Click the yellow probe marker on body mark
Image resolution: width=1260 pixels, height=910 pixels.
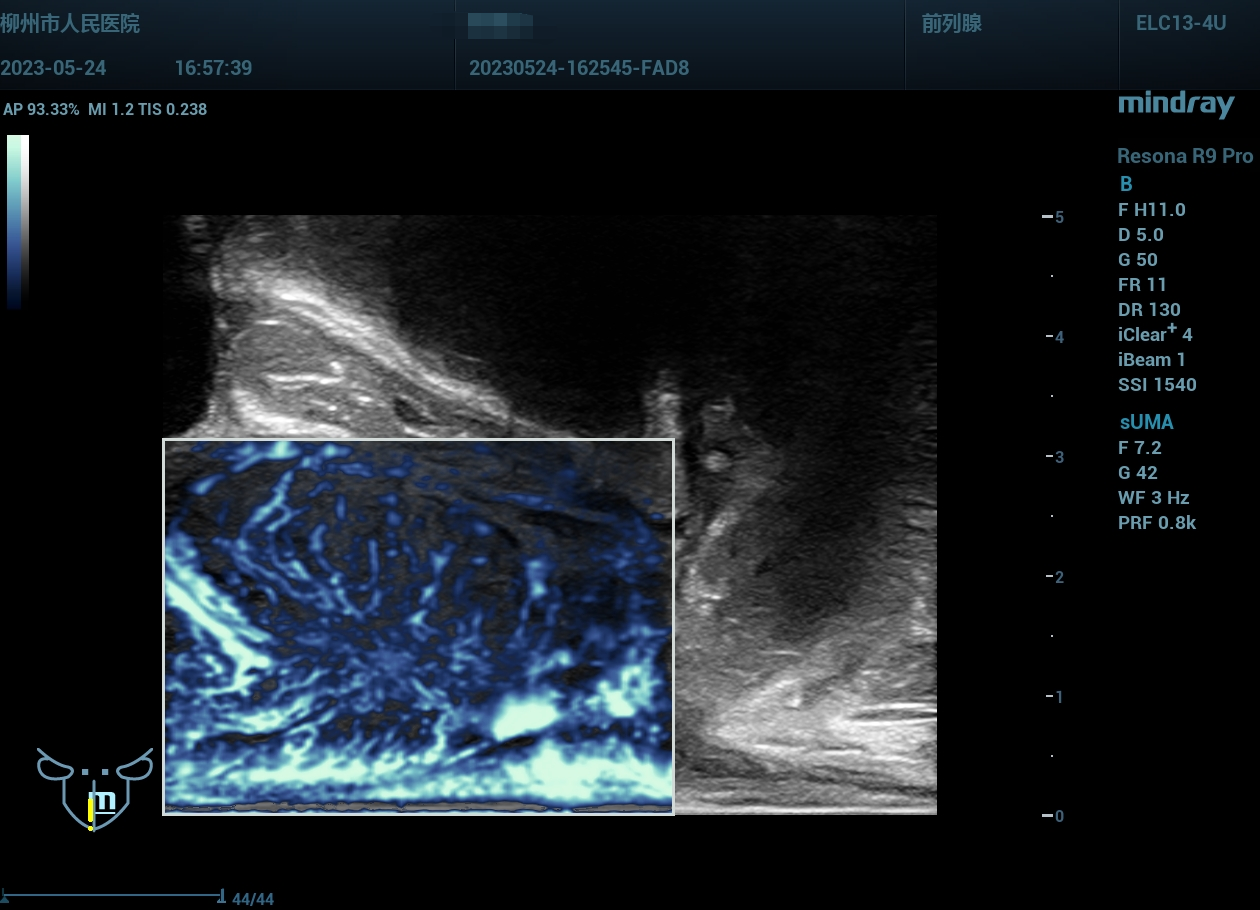[91, 812]
